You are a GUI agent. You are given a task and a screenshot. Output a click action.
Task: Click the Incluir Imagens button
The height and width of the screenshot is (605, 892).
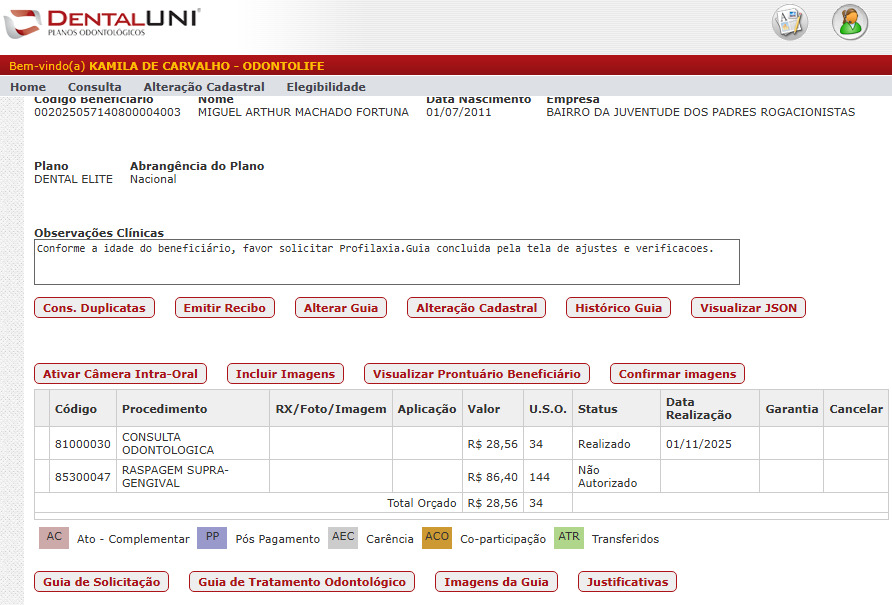[285, 374]
